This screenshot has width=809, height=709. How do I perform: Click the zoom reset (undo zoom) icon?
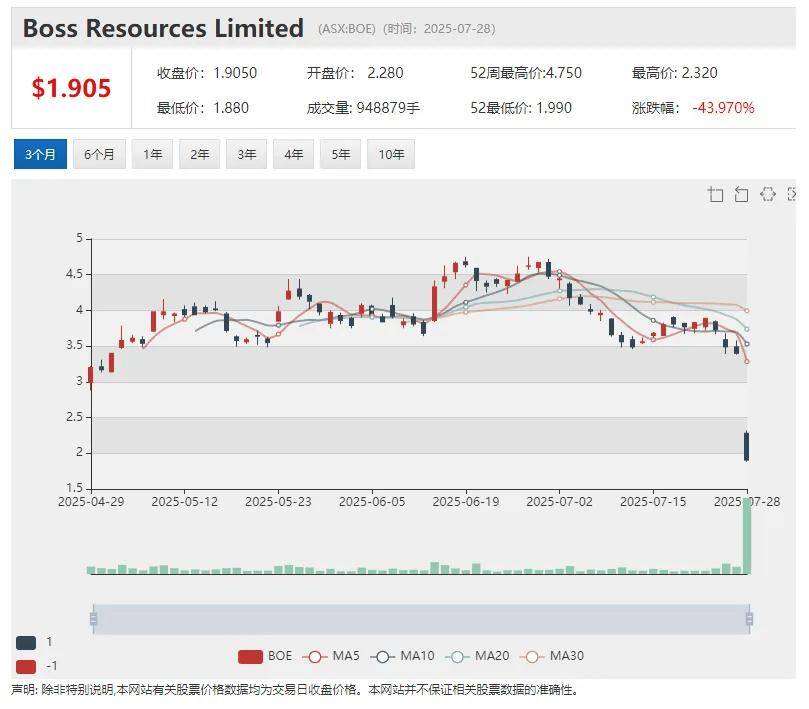741,195
